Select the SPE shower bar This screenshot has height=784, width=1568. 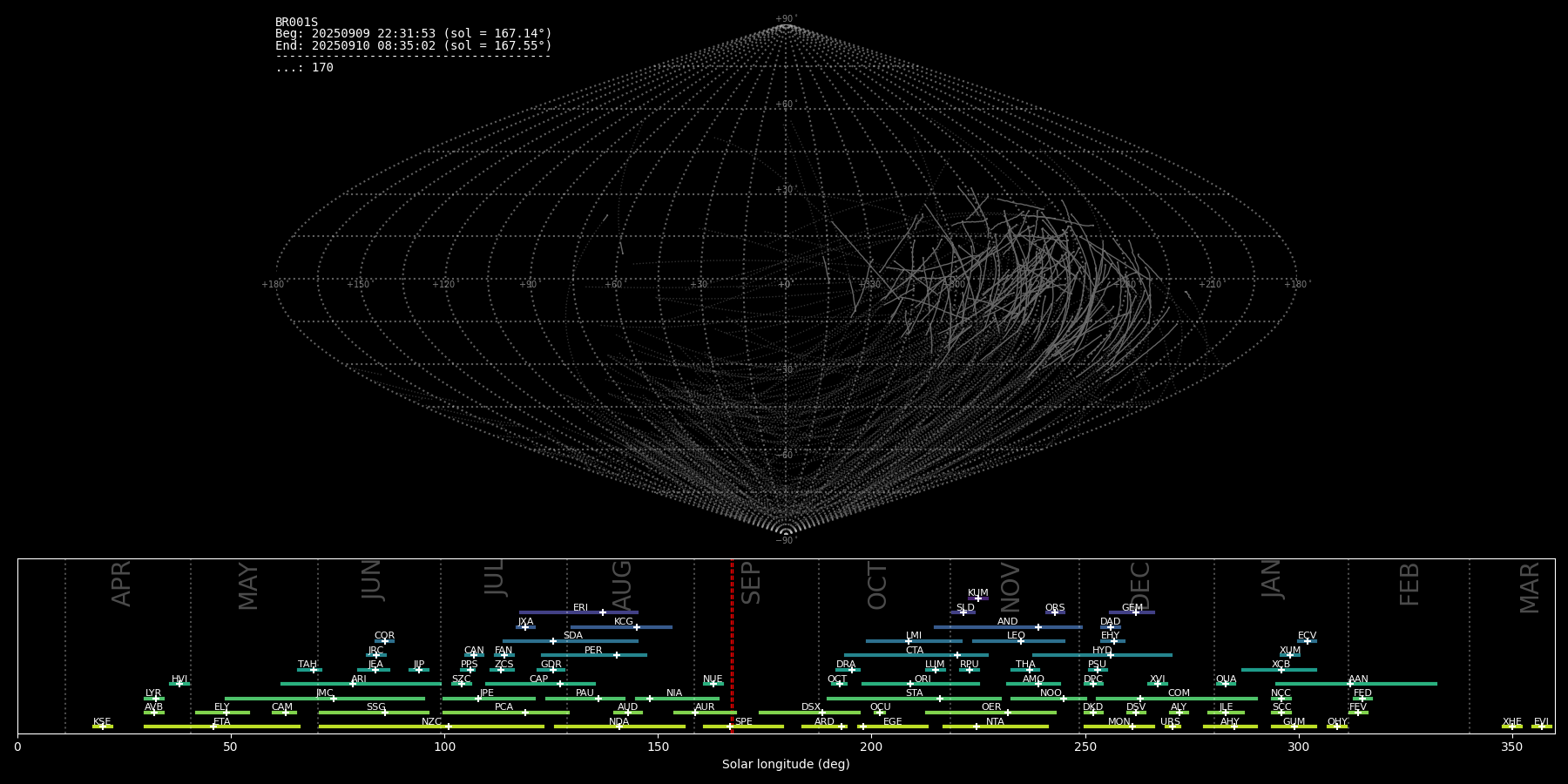743,727
